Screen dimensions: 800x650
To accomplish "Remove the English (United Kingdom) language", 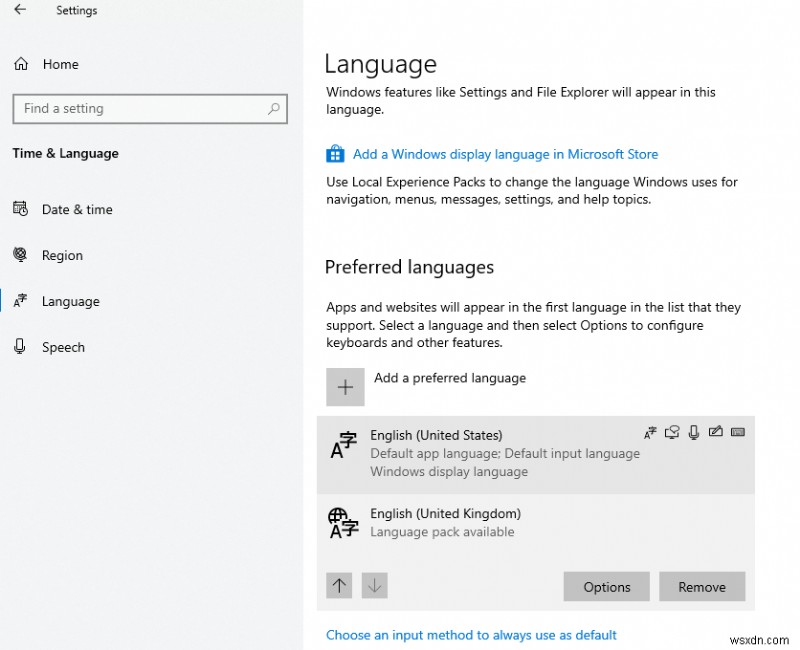I will 702,587.
